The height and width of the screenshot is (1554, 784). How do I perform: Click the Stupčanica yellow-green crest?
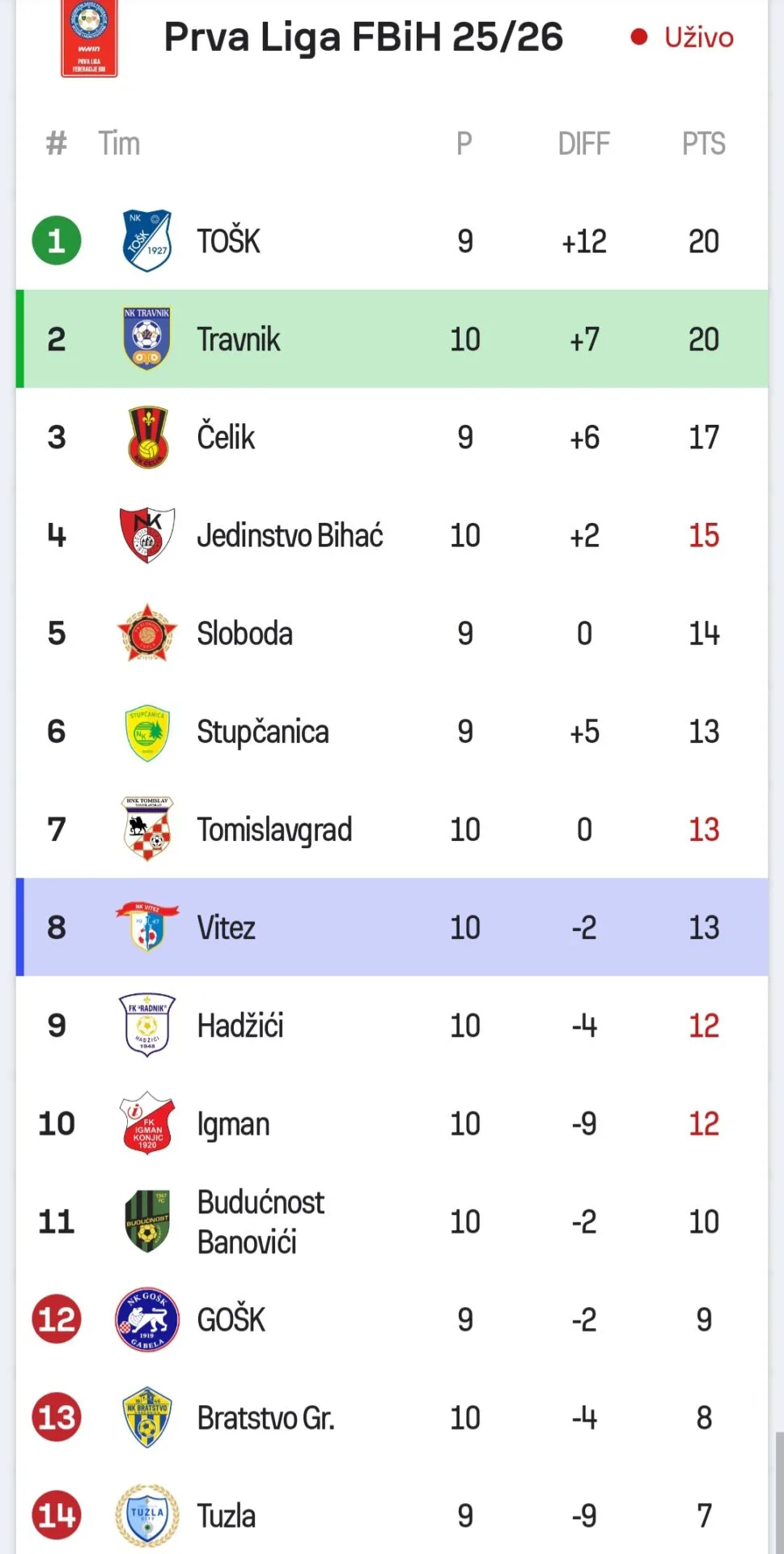[x=146, y=732]
